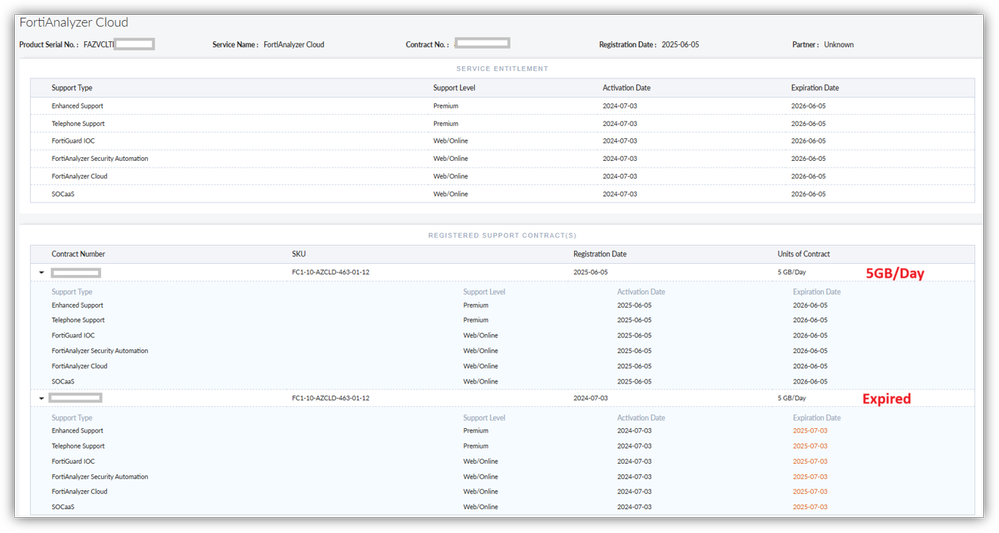
Task: Click the redacted contract number registered 2025-06-05
Action: pyautogui.click(x=76, y=273)
